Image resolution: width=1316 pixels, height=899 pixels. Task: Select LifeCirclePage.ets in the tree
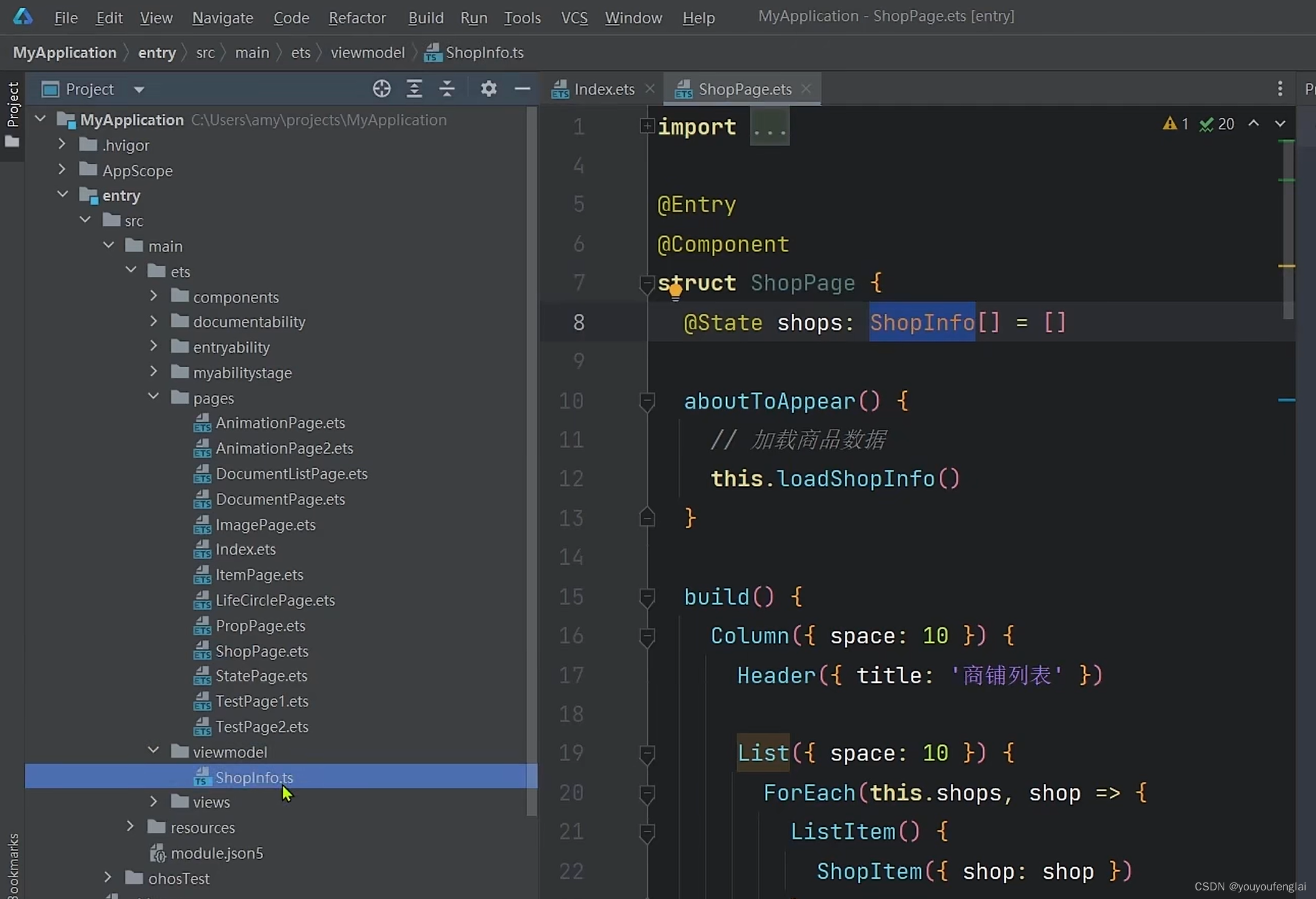coord(275,600)
